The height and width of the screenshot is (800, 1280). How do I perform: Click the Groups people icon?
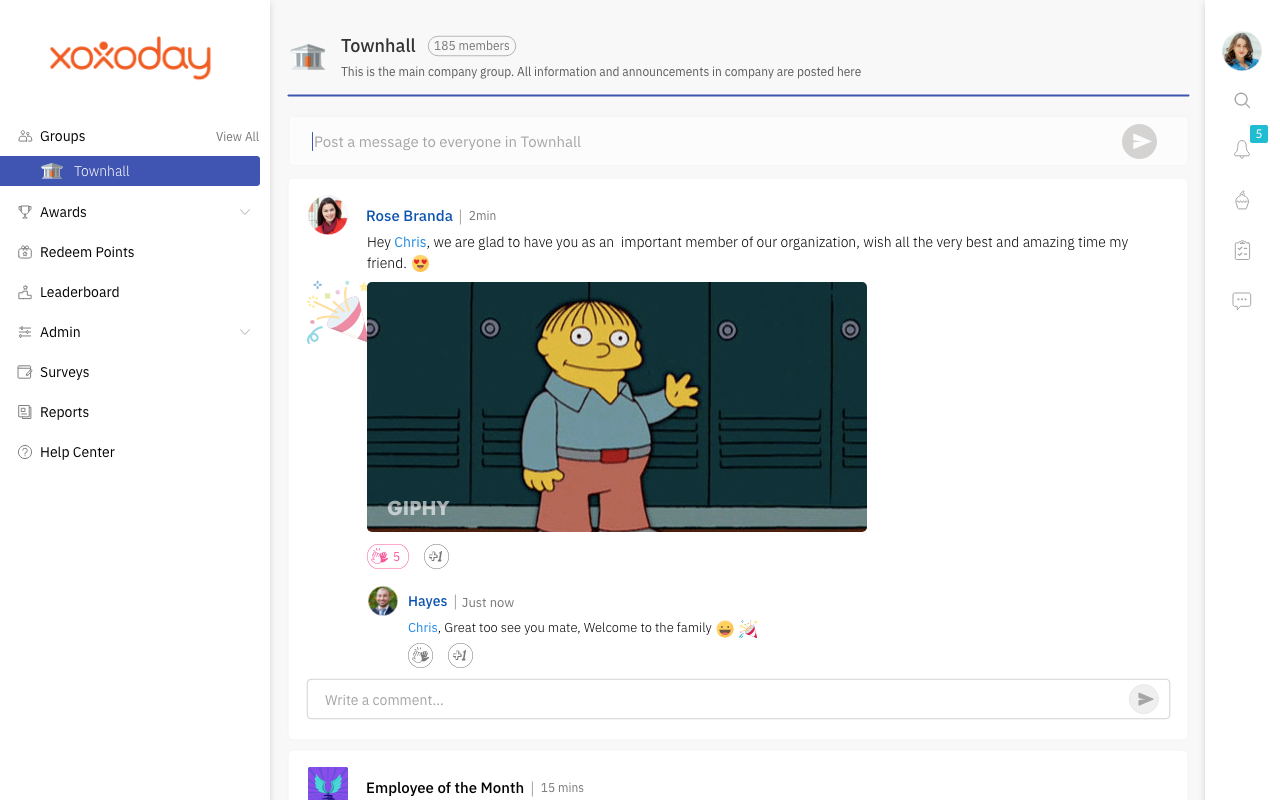click(26, 136)
